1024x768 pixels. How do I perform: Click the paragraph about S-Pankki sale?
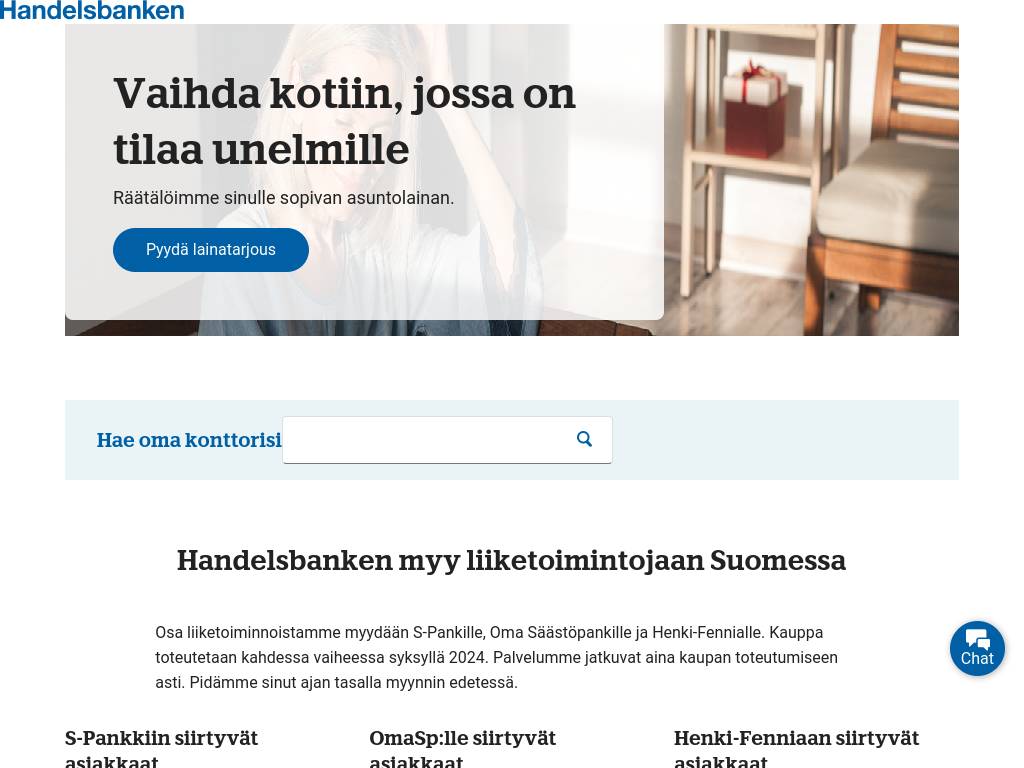click(496, 657)
